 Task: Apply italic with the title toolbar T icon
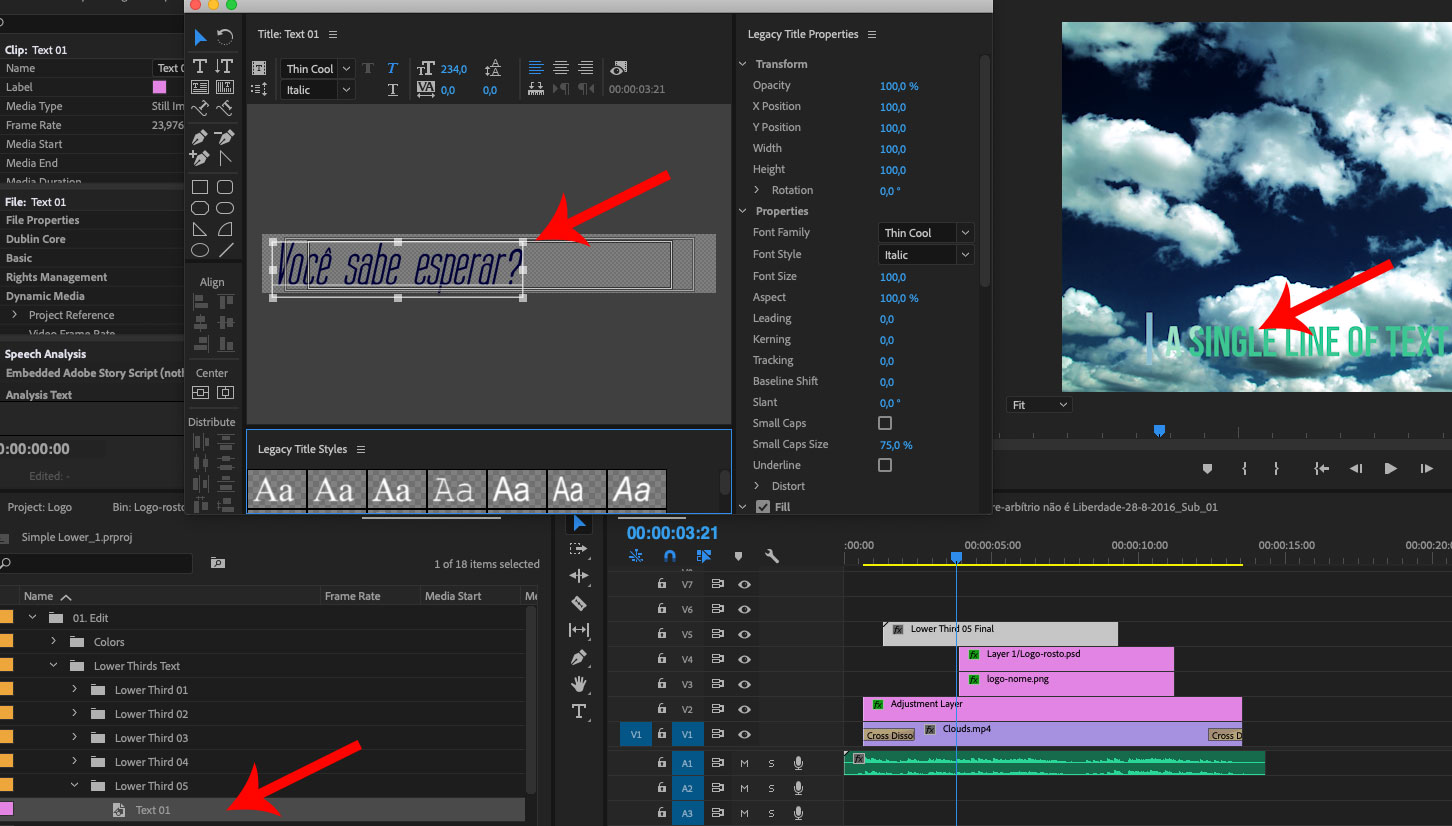click(392, 68)
